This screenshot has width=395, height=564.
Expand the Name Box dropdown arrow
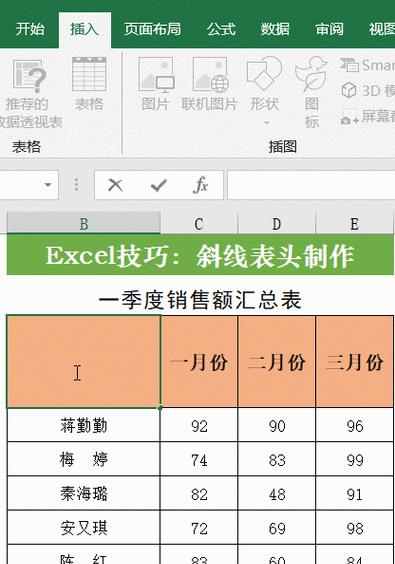[x=47, y=185]
